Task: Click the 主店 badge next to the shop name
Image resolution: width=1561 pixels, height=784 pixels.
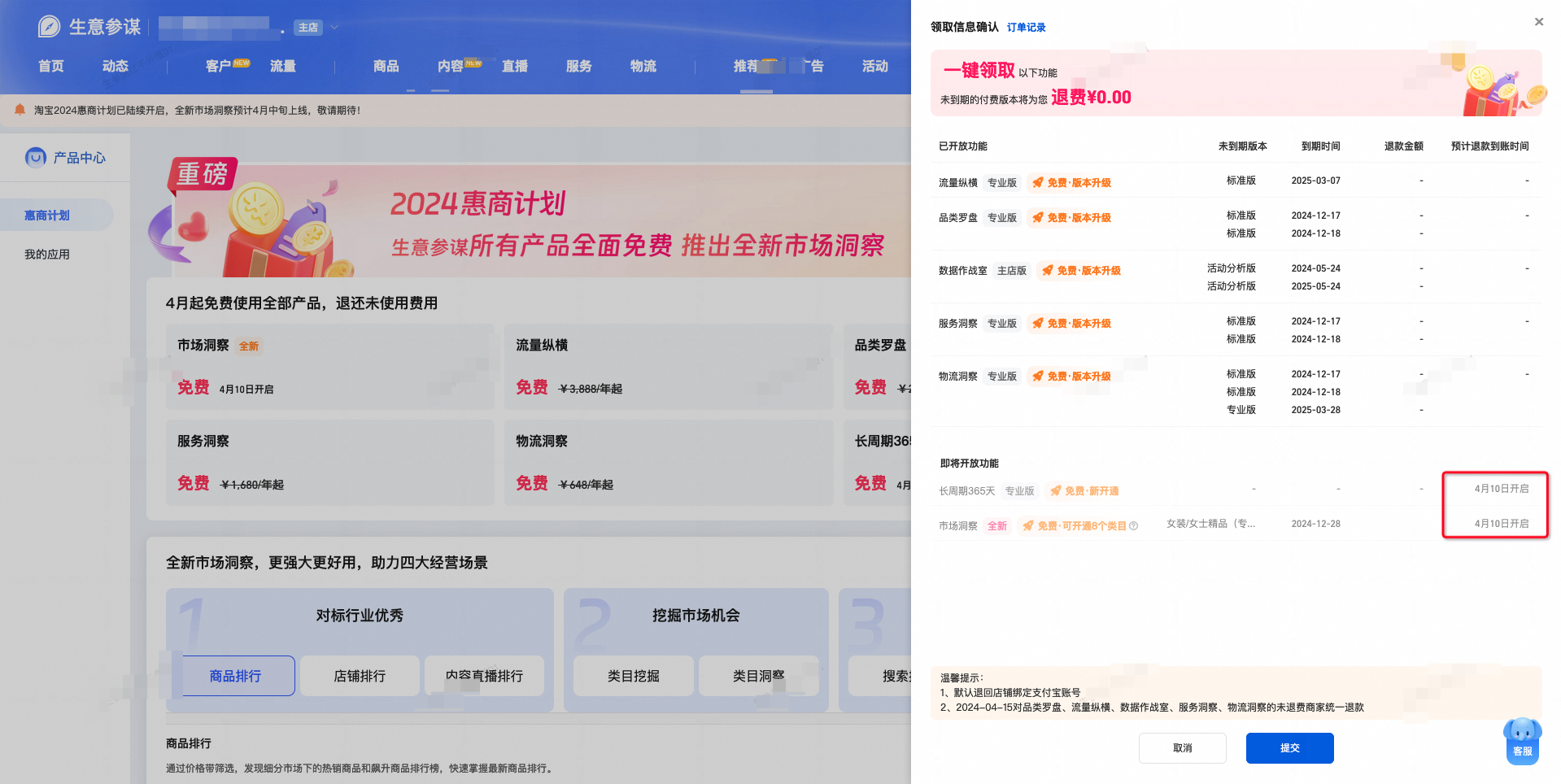Action: pos(308,28)
